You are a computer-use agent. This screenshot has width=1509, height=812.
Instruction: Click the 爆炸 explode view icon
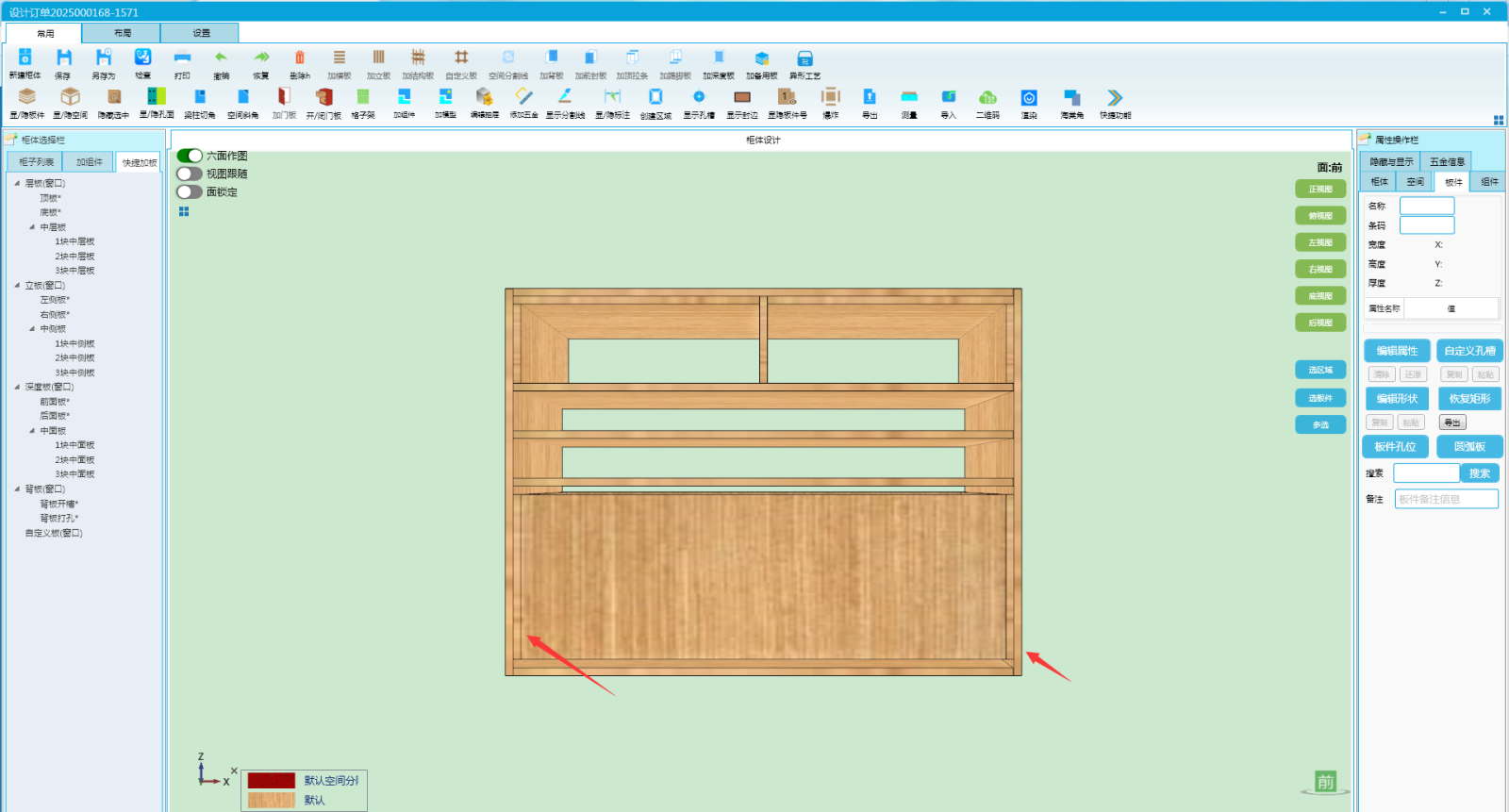[x=830, y=97]
